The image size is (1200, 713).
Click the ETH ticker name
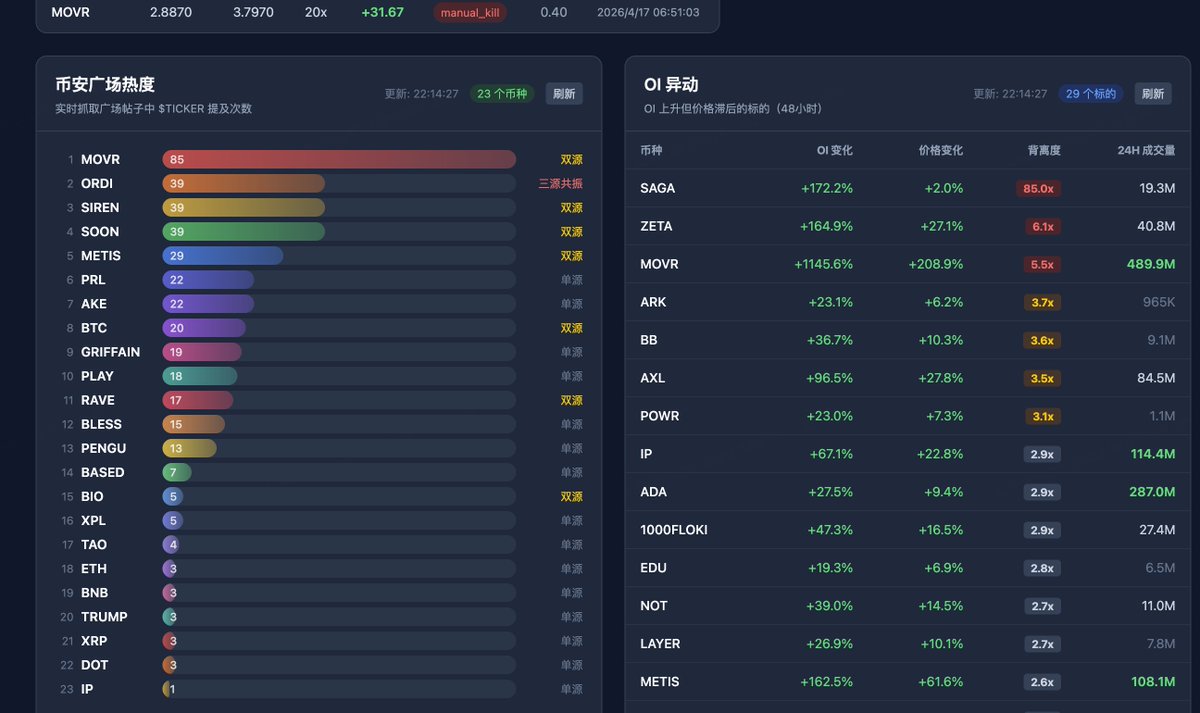point(94,569)
